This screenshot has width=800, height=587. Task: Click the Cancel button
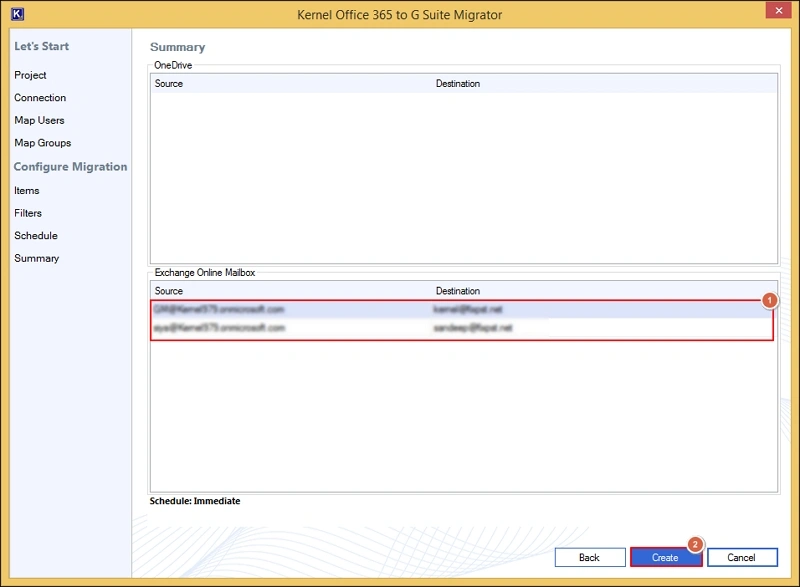coord(741,557)
